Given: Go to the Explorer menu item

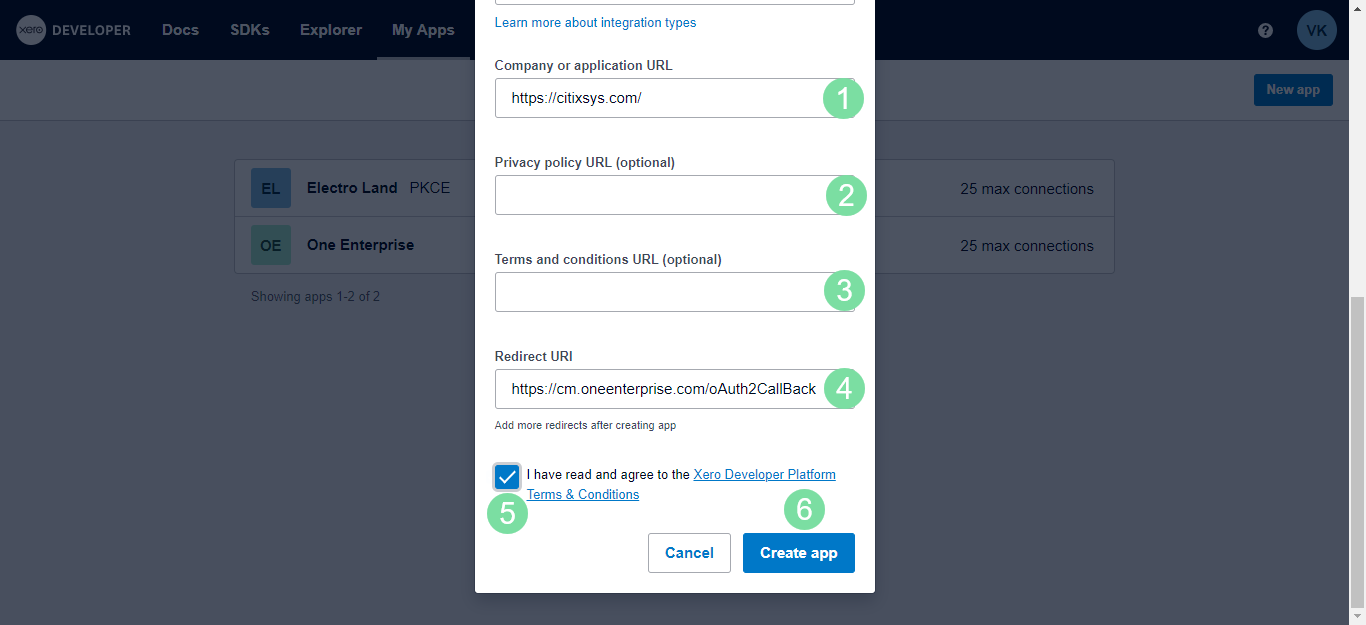Looking at the screenshot, I should click(x=330, y=30).
